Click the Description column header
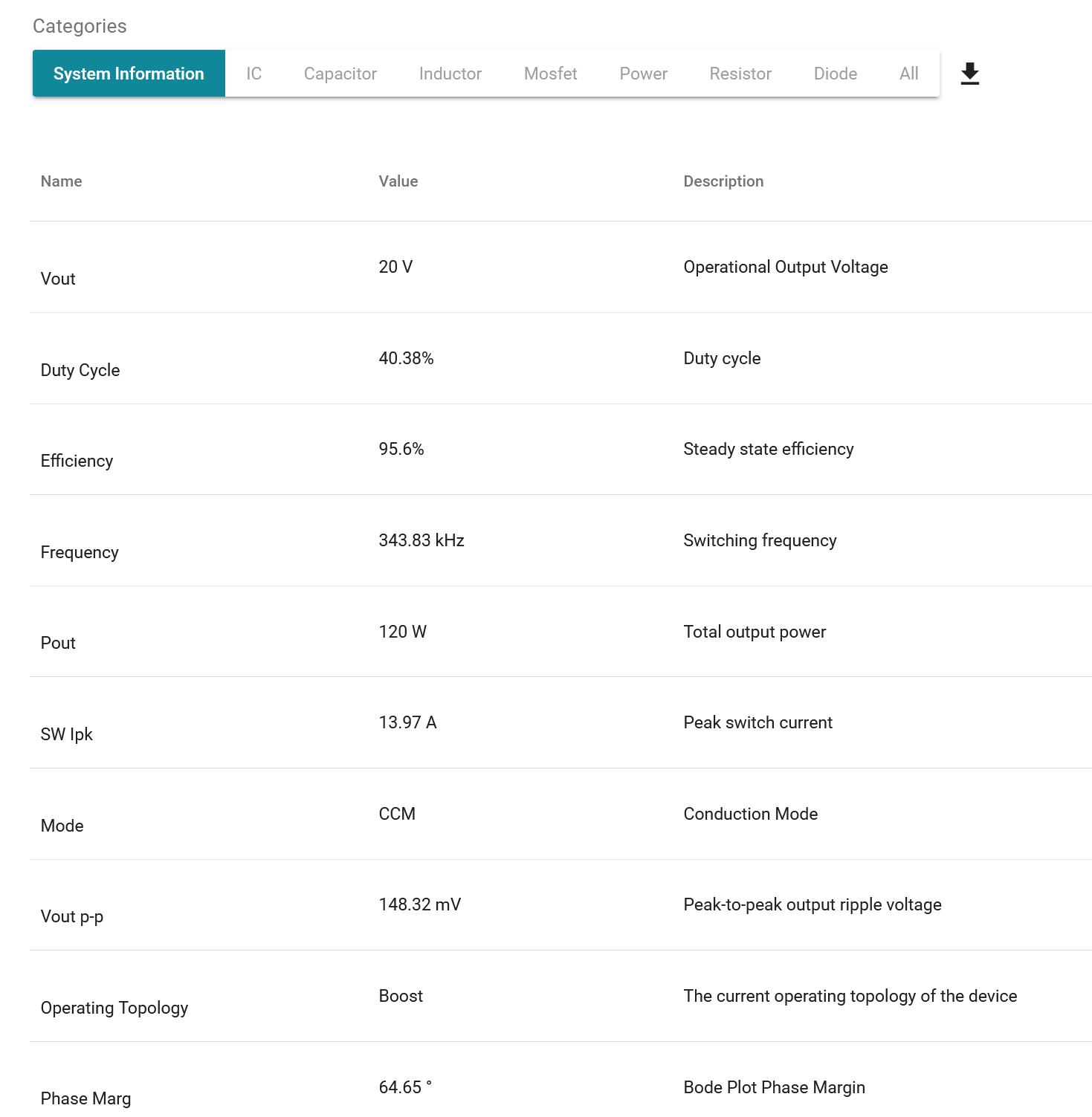The image size is (1092, 1117). pyautogui.click(x=723, y=181)
